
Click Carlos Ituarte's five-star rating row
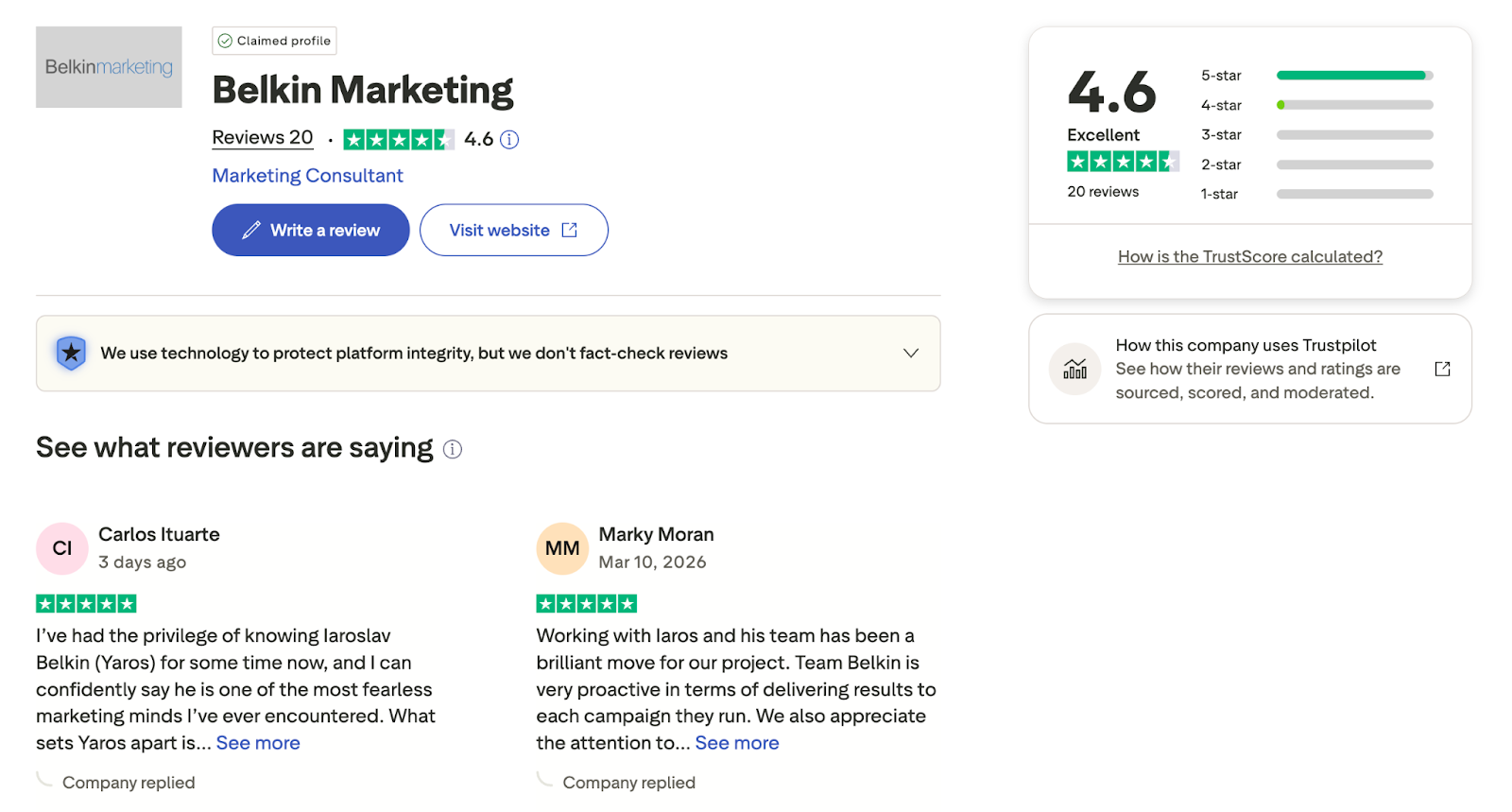pos(85,602)
